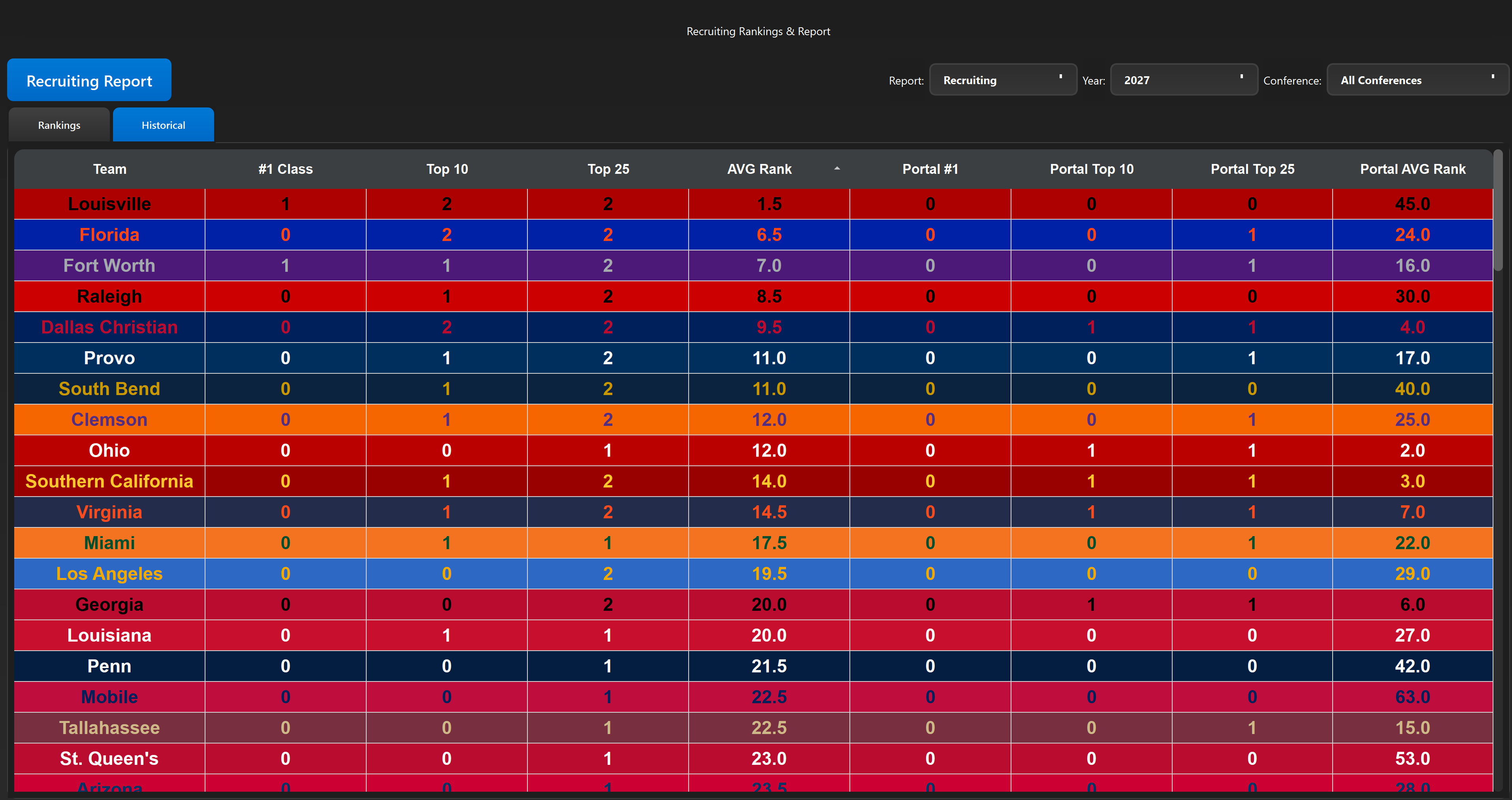Image resolution: width=1512 pixels, height=800 pixels.
Task: Click the AVG Rank sort arrow icon
Action: (837, 168)
